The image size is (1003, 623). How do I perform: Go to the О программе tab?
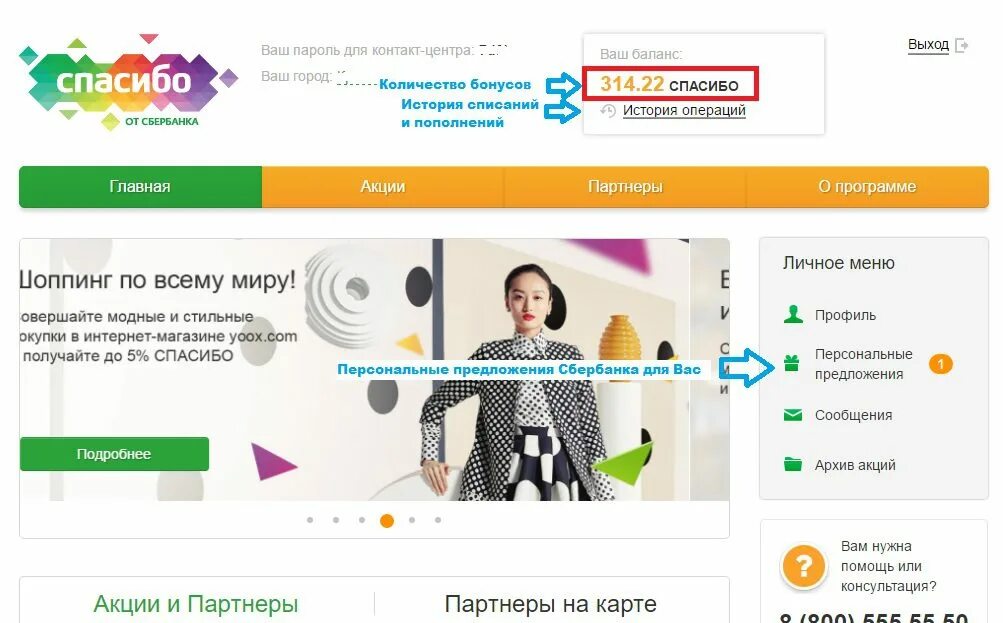[x=867, y=187]
